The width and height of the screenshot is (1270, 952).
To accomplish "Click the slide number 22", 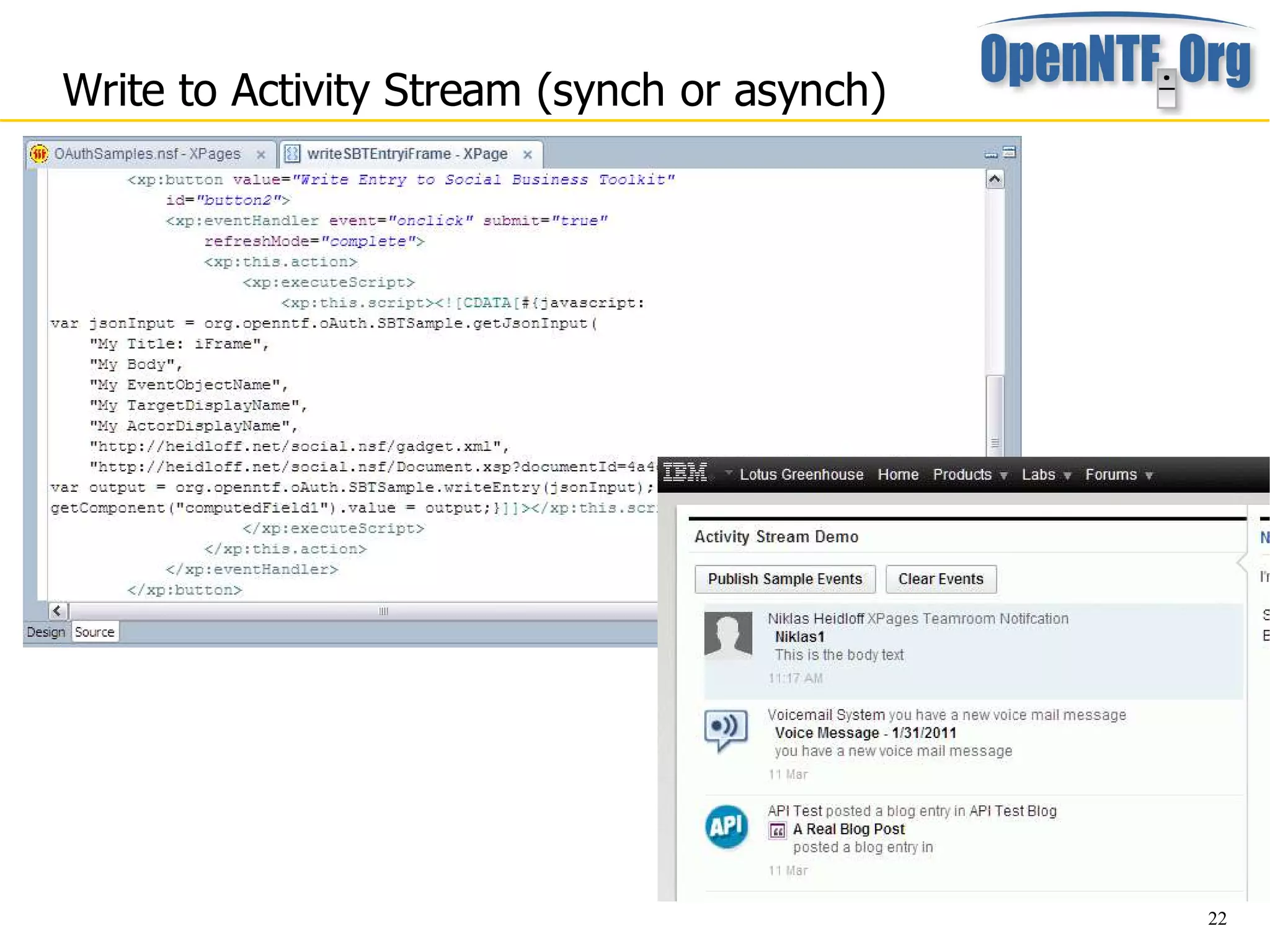I will click(1217, 919).
